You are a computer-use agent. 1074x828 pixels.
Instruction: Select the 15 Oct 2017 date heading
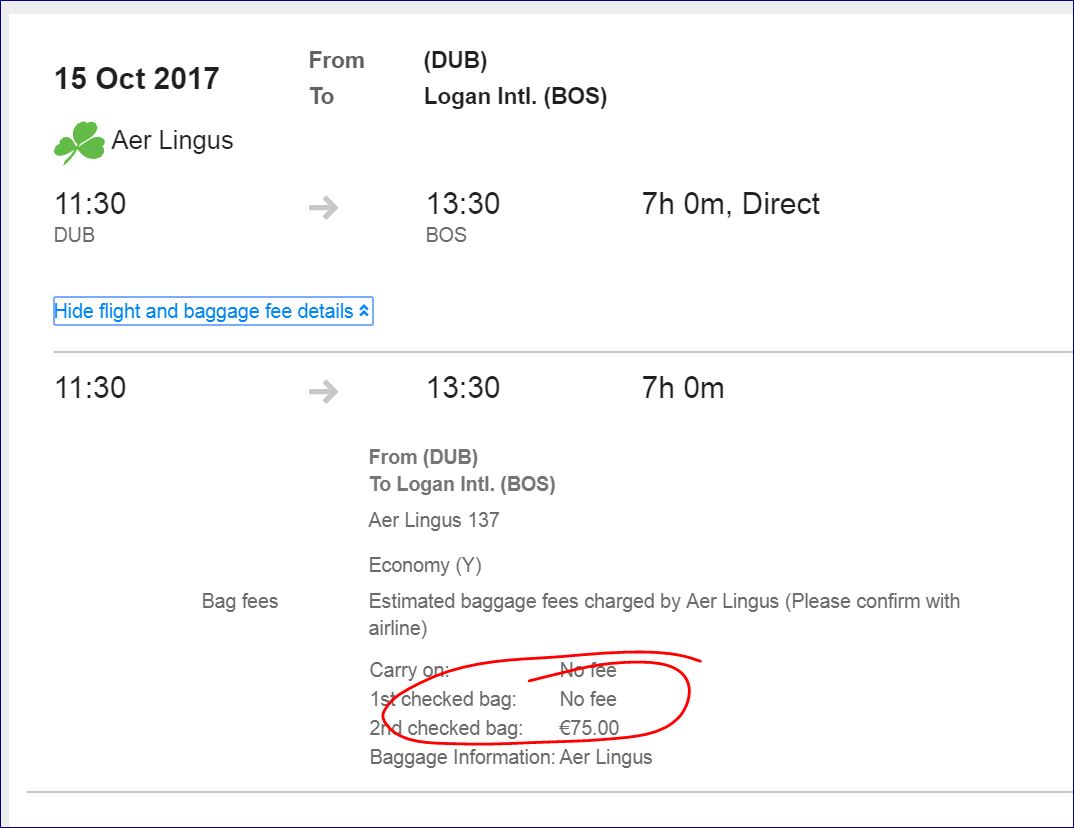coord(136,79)
